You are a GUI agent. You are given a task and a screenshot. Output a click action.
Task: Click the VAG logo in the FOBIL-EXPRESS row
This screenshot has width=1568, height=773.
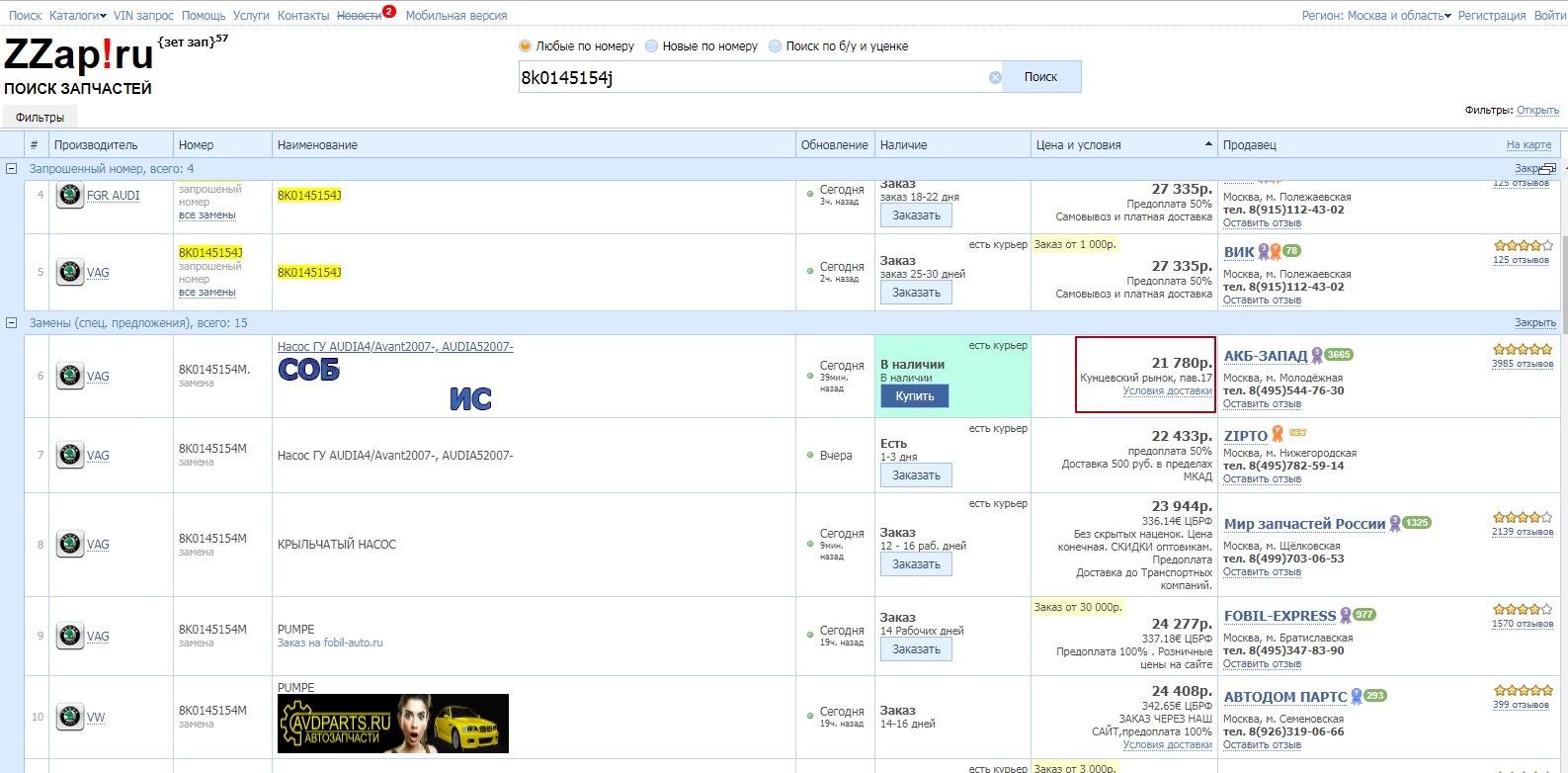(69, 636)
